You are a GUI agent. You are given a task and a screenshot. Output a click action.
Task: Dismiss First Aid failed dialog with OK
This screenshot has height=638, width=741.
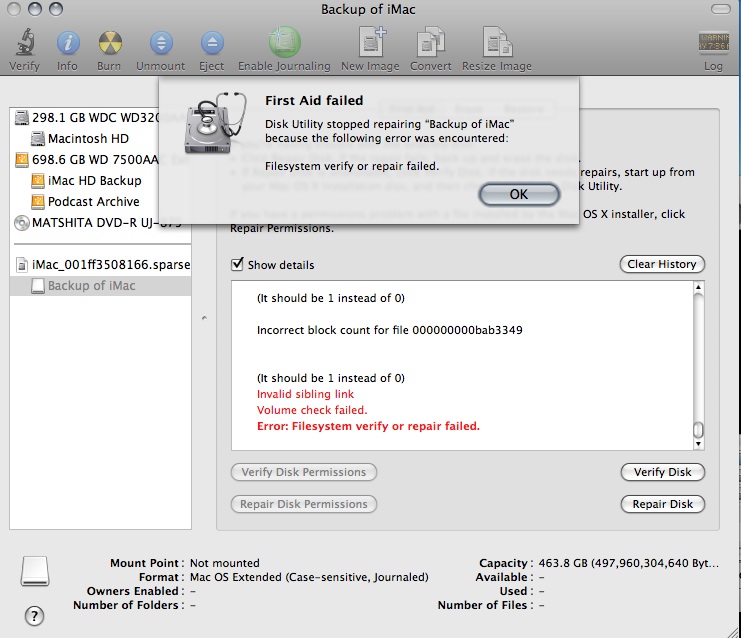(x=518, y=194)
